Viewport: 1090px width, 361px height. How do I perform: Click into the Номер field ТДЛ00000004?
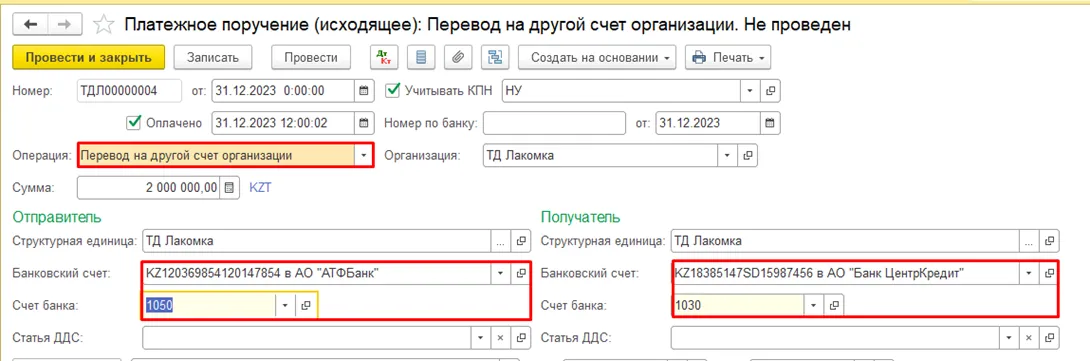click(129, 91)
